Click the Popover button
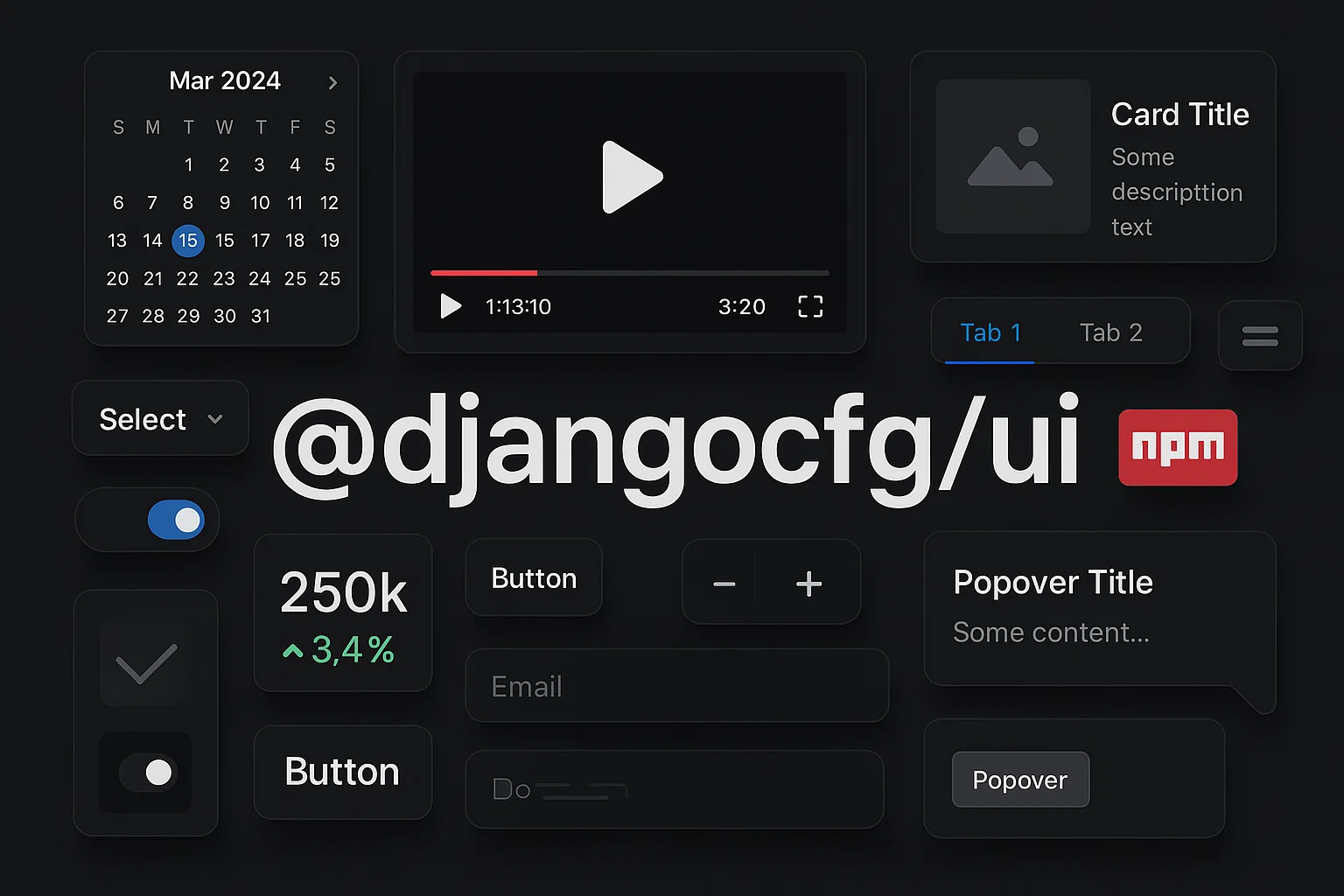 pos(1020,780)
